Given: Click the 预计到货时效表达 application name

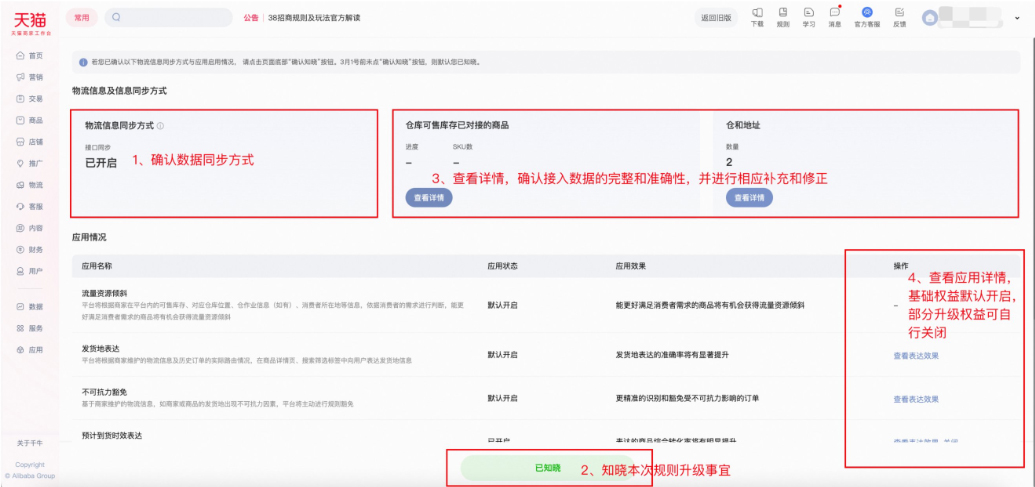Looking at the screenshot, I should point(112,436).
